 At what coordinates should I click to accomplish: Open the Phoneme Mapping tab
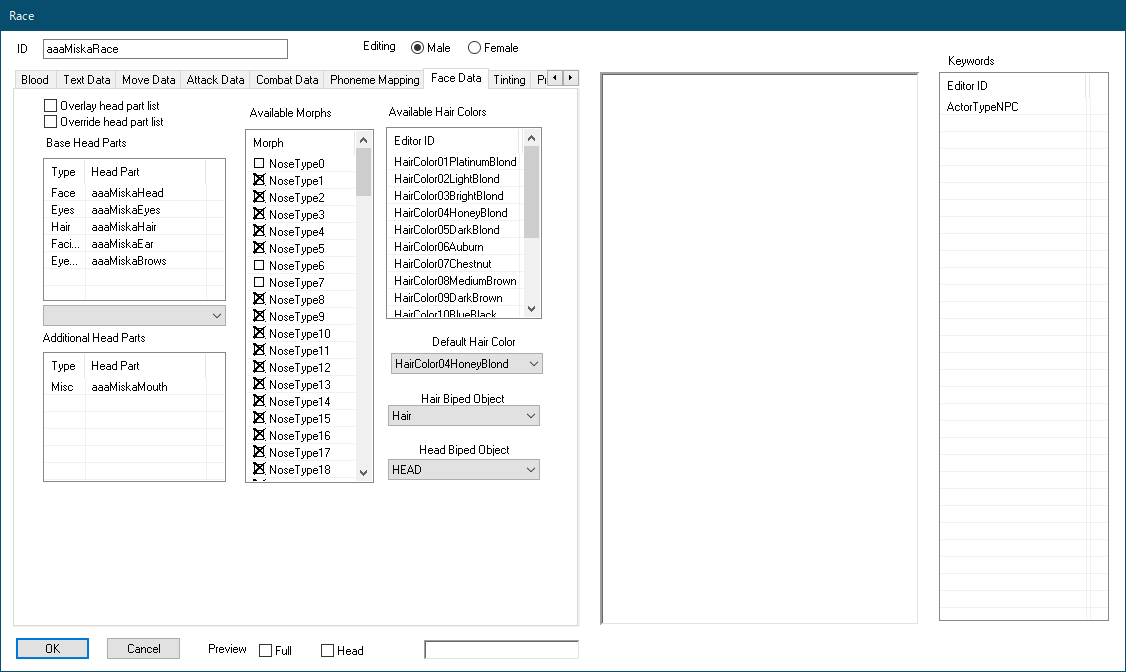coord(374,80)
